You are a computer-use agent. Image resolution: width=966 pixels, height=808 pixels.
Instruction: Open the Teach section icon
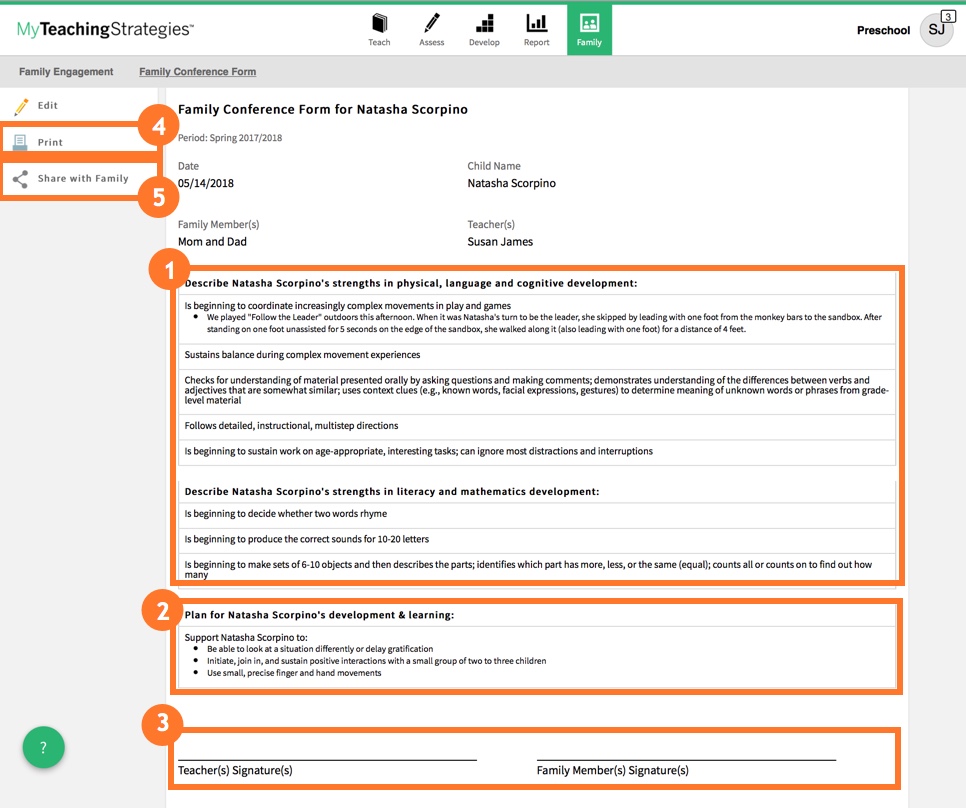pos(380,22)
